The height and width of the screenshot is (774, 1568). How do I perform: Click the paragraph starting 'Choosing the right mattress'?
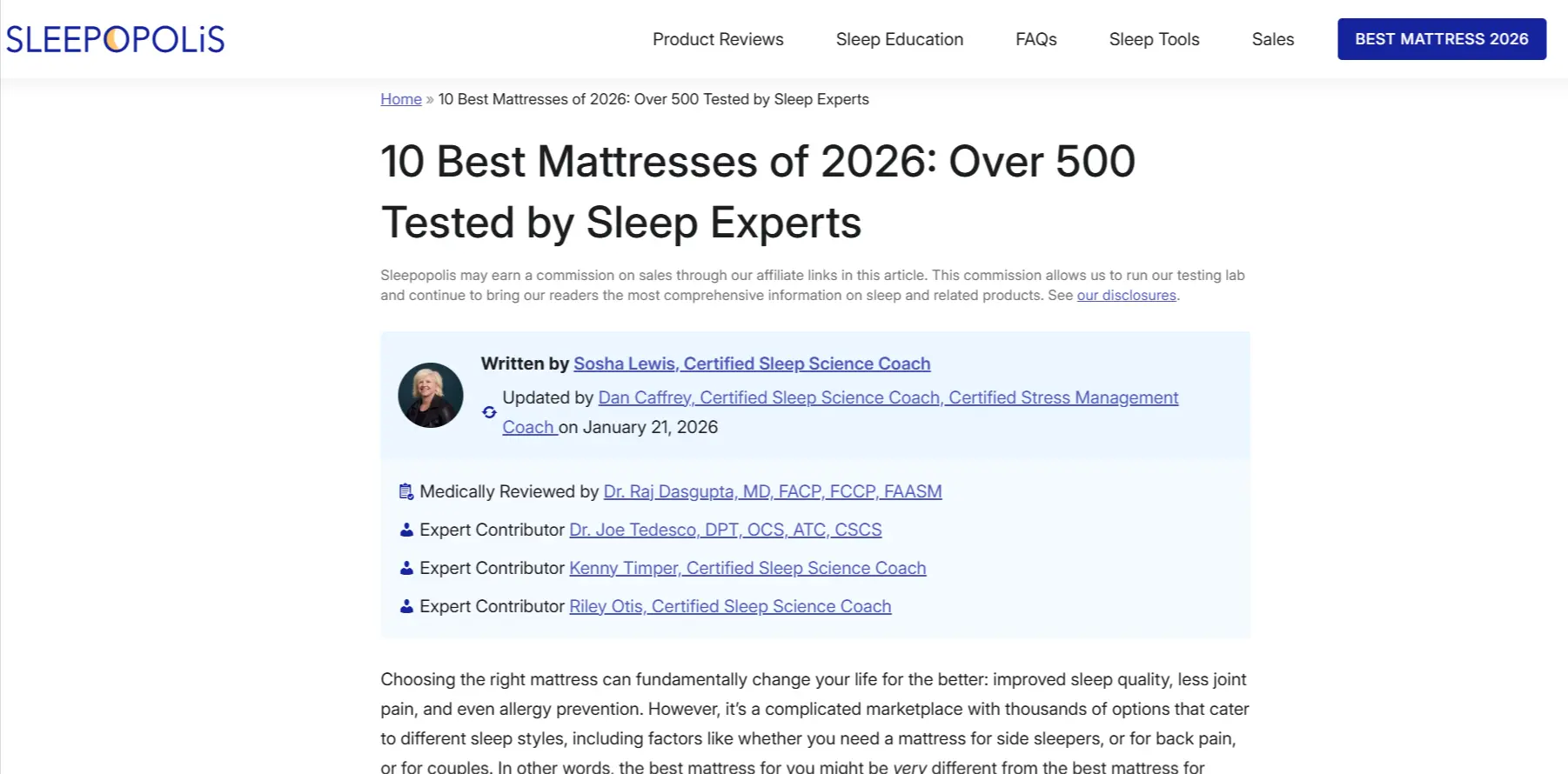tap(815, 724)
